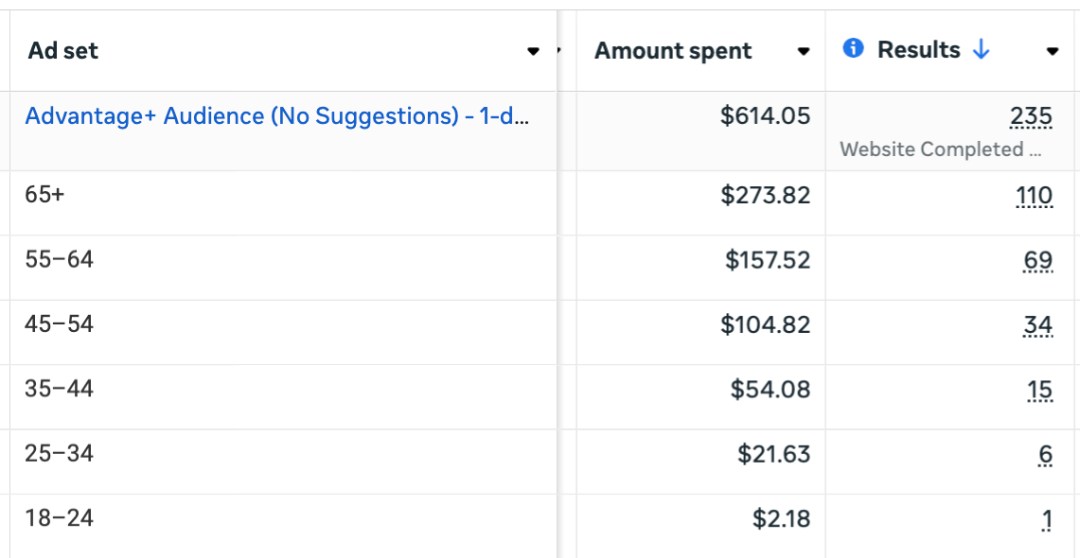Open the Amount spent column dropdown
Image resolution: width=1080 pixels, height=558 pixels.
(803, 52)
